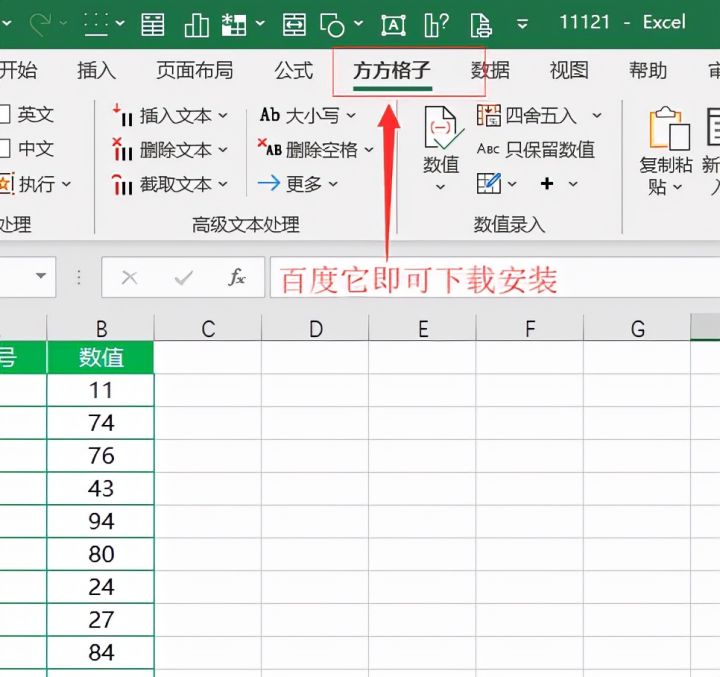Click the 复制粘贴 clipboard icon
The height and width of the screenshot is (677, 720).
click(x=669, y=129)
